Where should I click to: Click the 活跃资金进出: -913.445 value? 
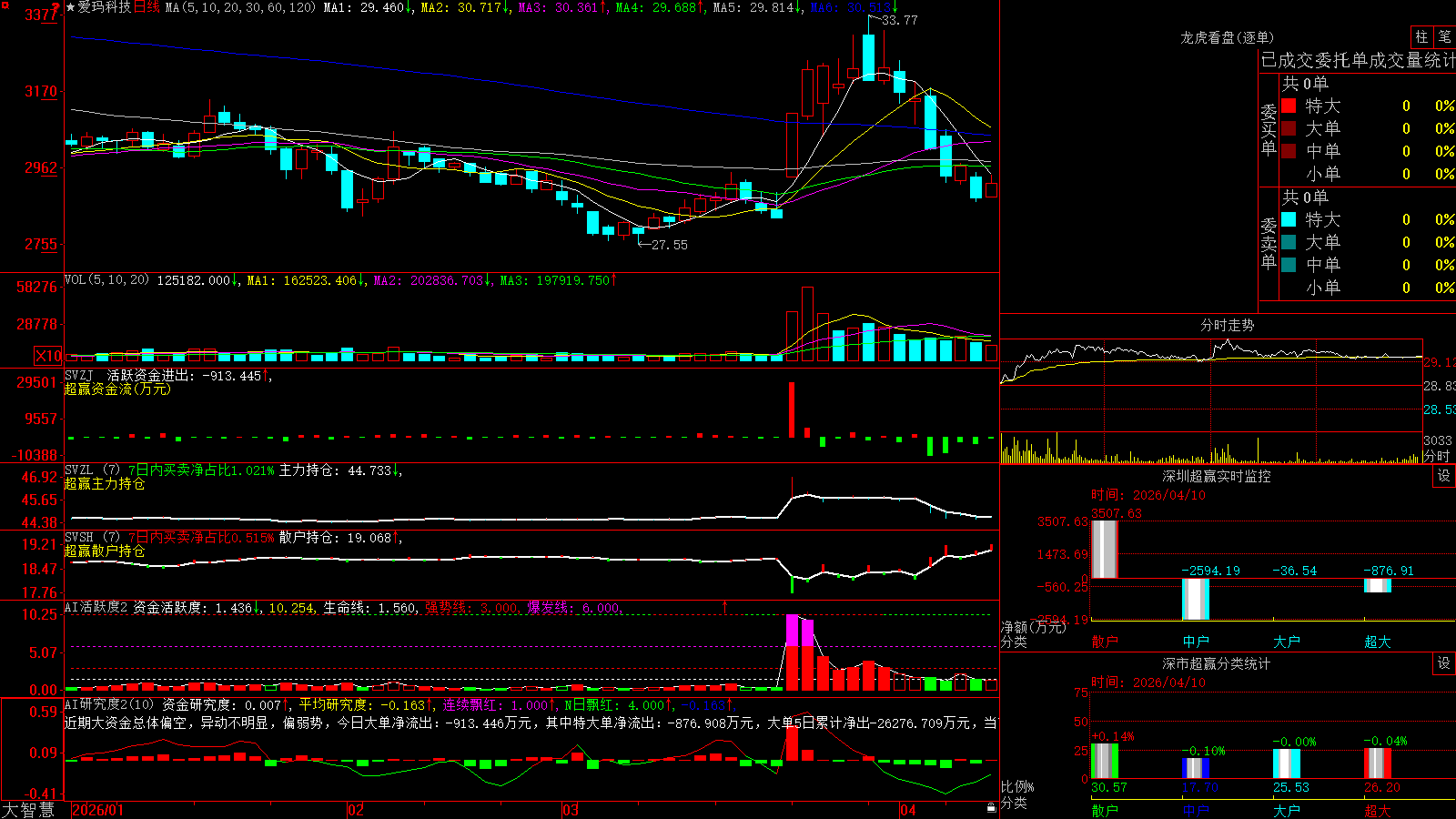click(184, 376)
